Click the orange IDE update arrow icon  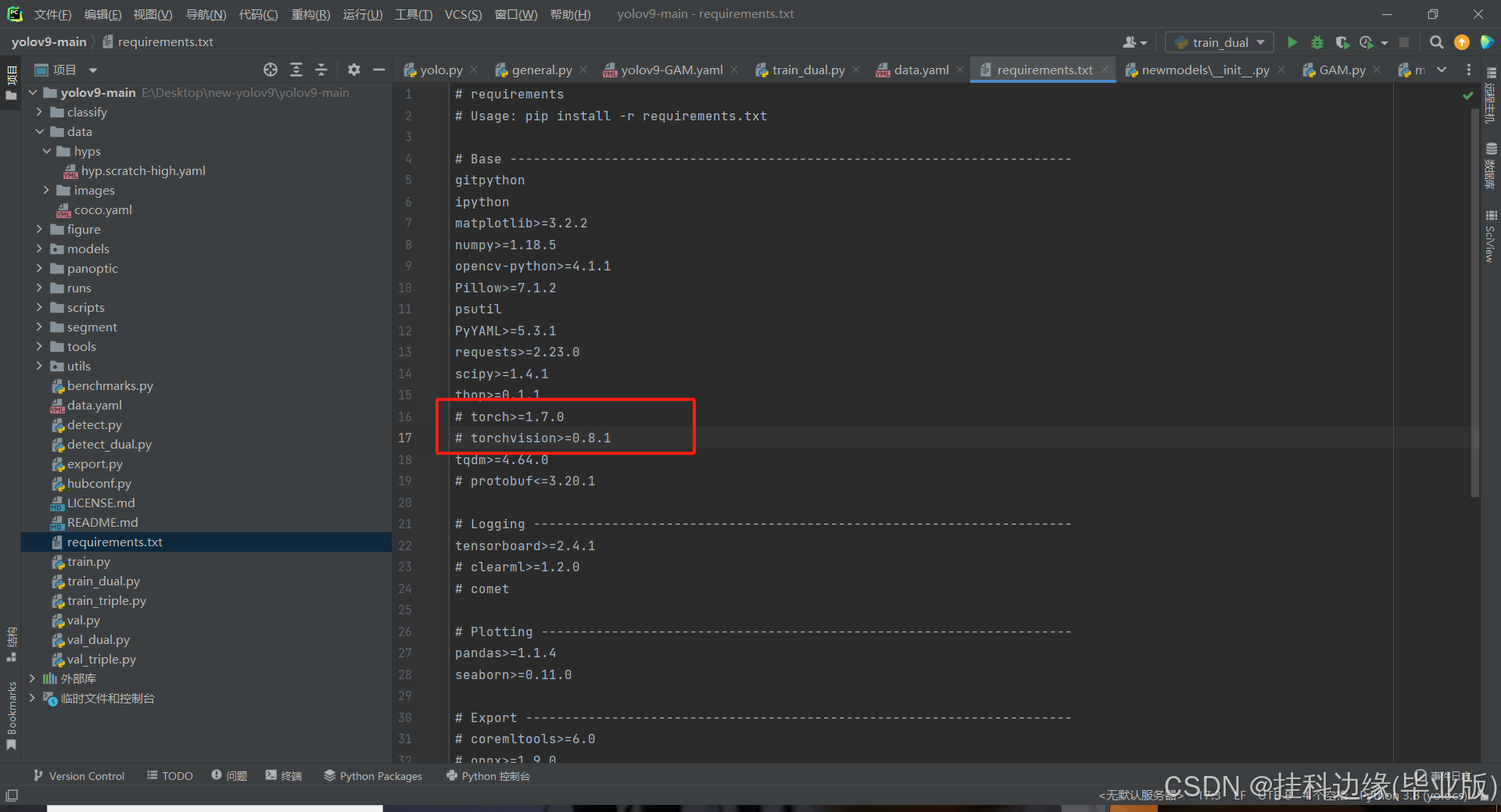pyautogui.click(x=1462, y=42)
